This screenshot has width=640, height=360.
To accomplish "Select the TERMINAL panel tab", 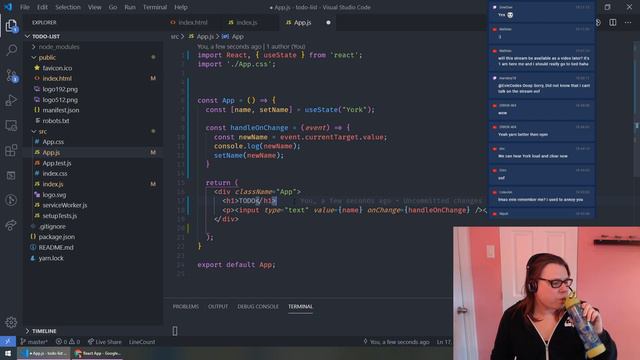I will click(x=300, y=307).
